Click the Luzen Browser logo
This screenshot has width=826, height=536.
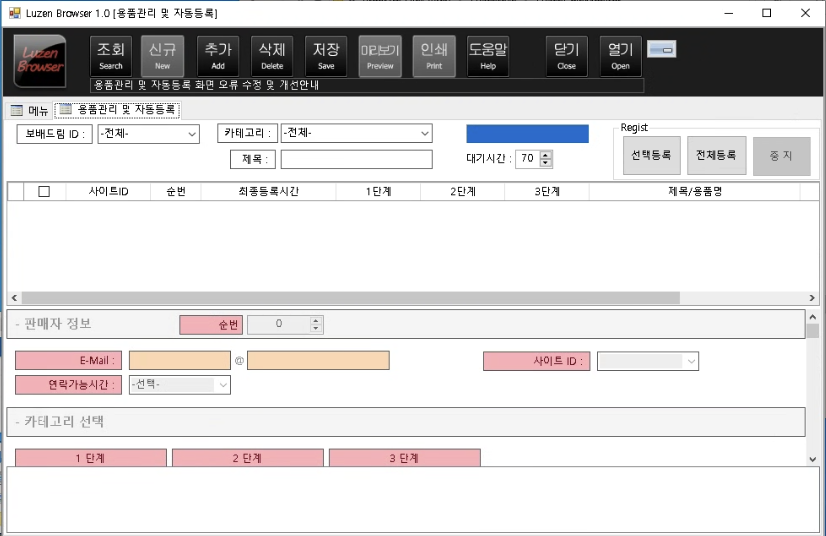click(x=39, y=60)
